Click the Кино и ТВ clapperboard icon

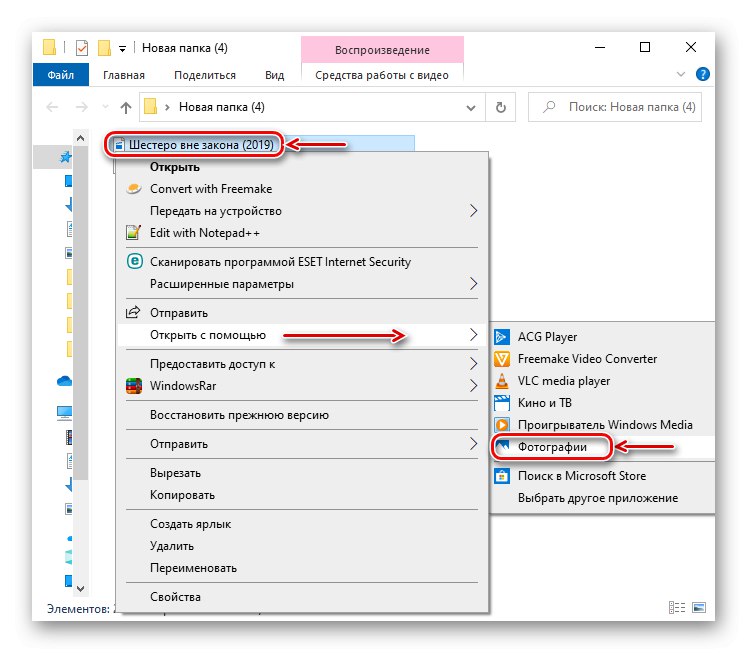pyautogui.click(x=502, y=402)
